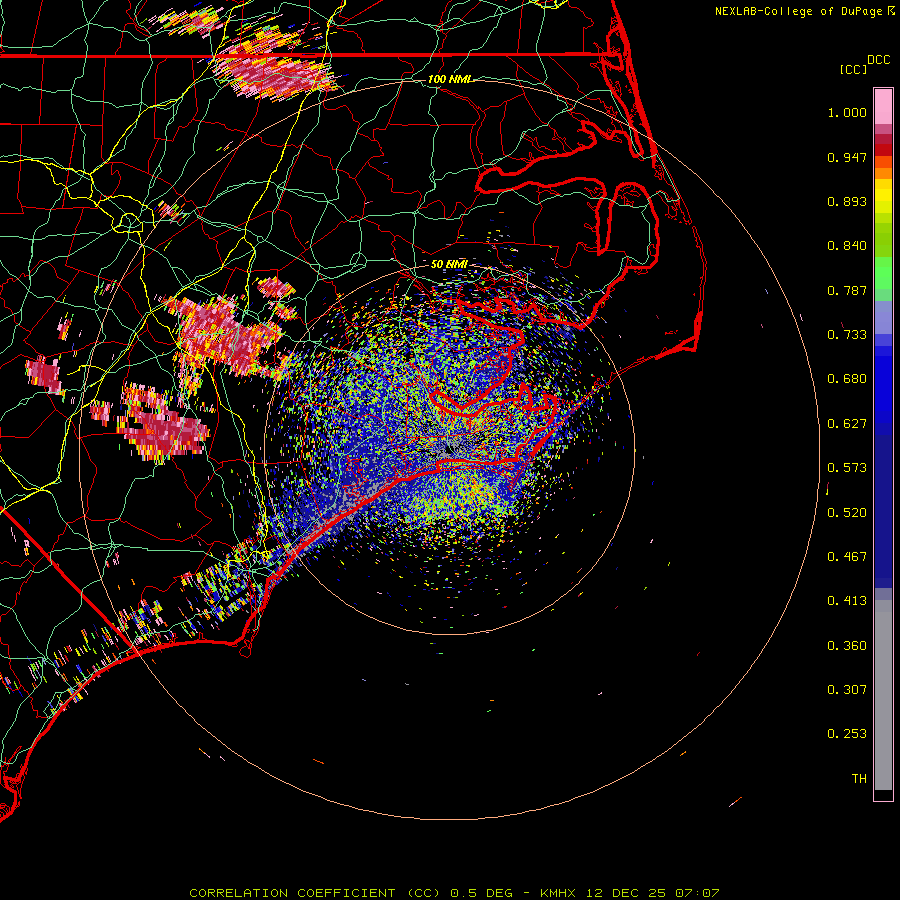Click the 0.893 legend value

tap(847, 201)
